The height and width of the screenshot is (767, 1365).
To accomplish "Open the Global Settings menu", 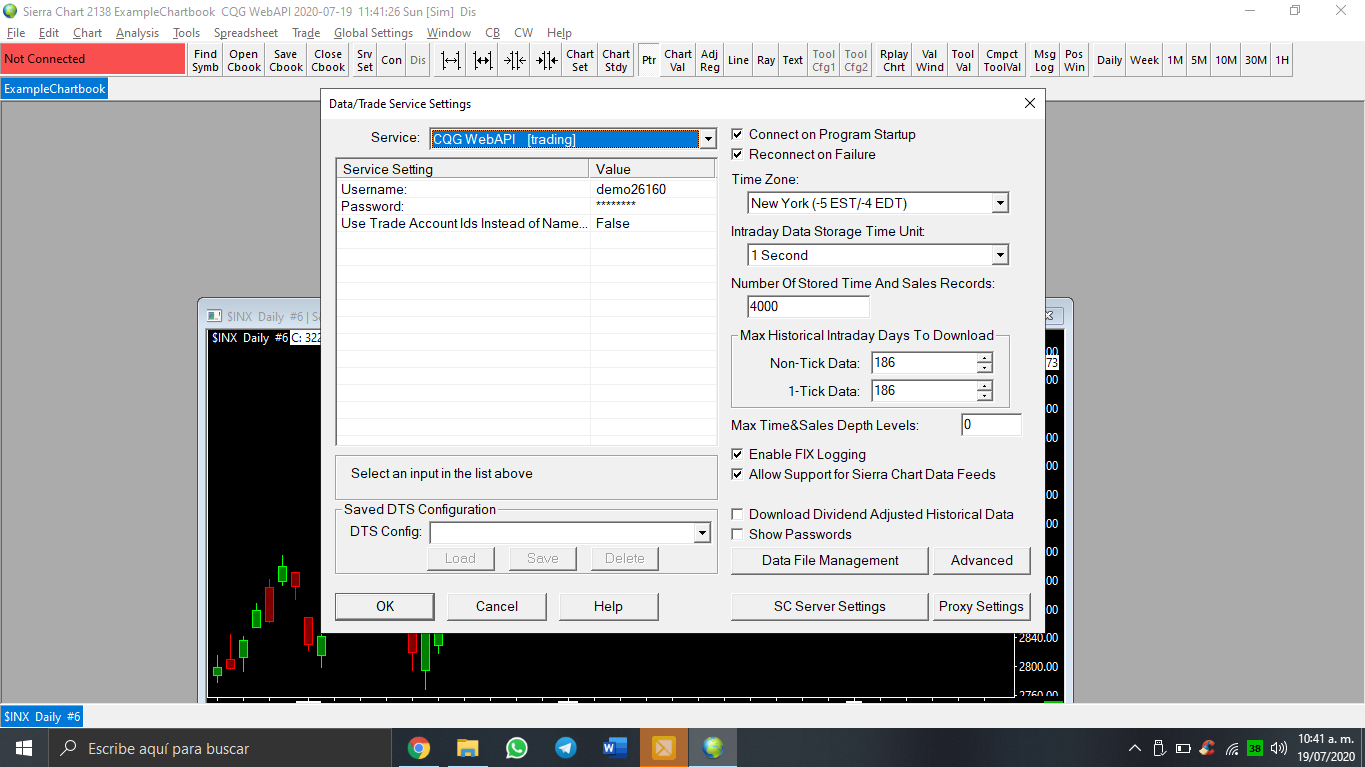I will tap(373, 33).
